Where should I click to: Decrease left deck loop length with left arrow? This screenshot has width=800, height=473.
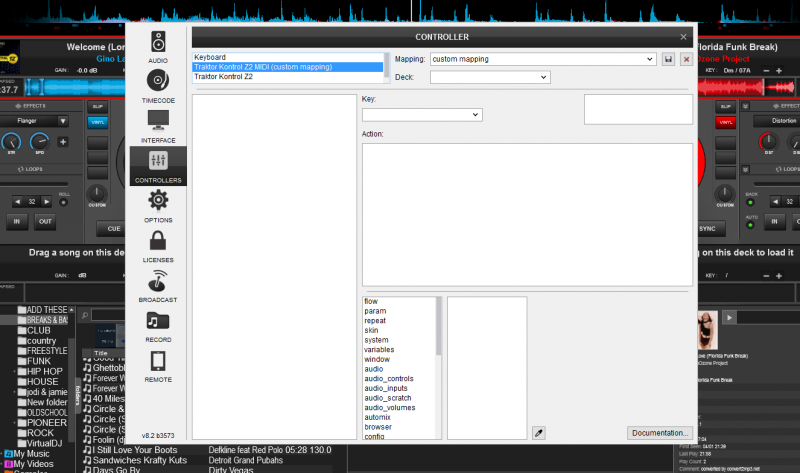click(x=18, y=202)
